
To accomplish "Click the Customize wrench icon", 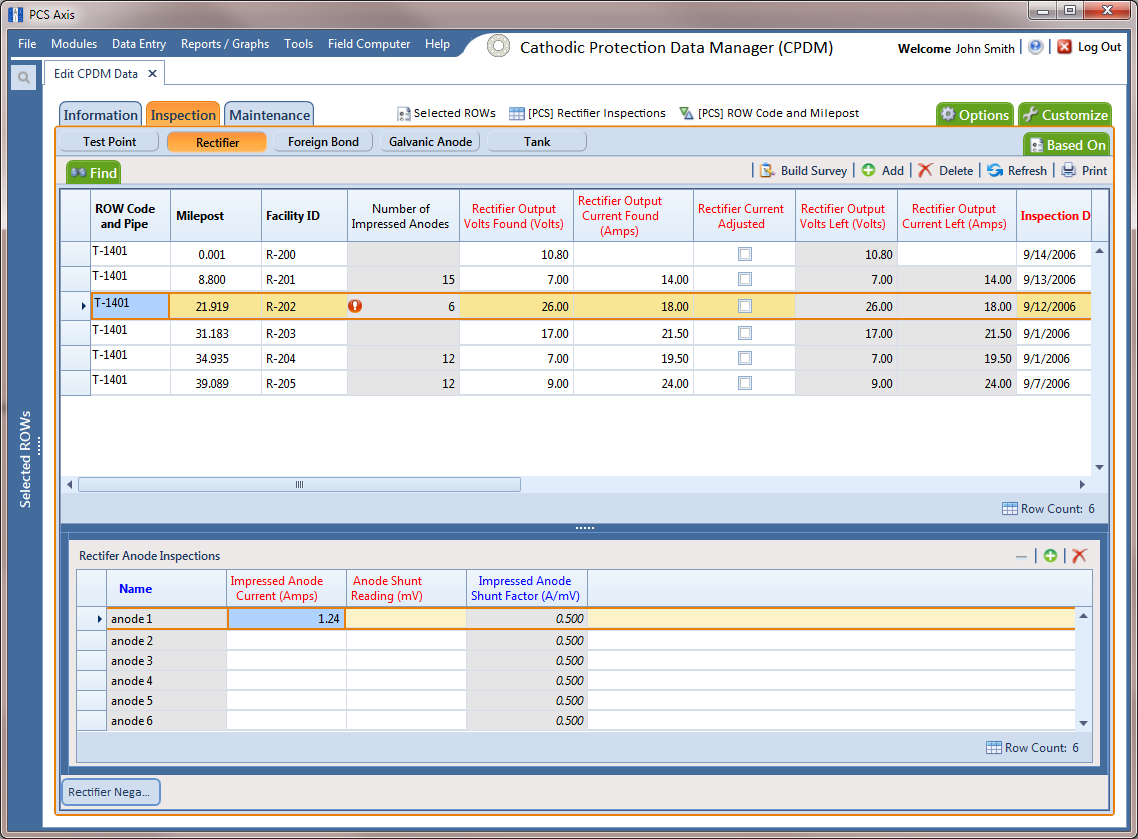I will coord(1030,115).
